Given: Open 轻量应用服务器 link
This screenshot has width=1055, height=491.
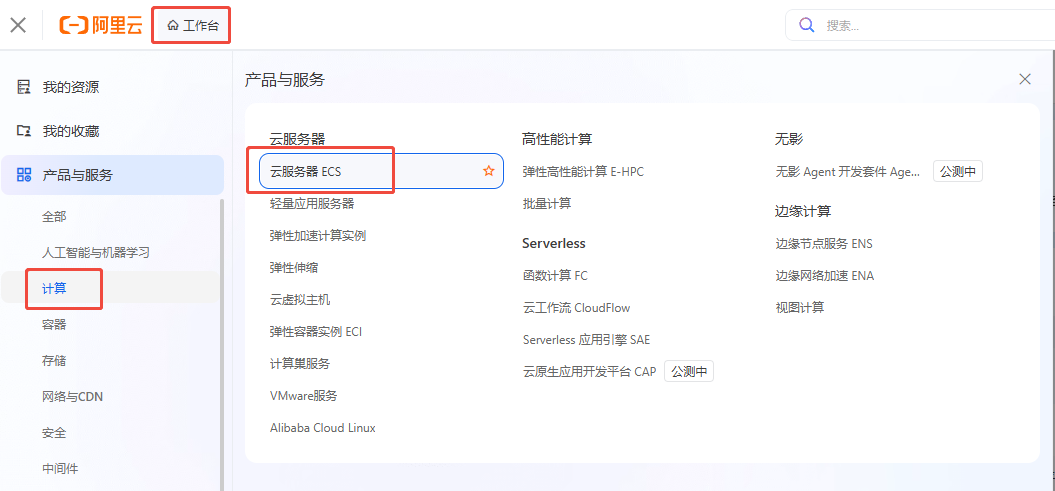Looking at the screenshot, I should pyautogui.click(x=312, y=203).
